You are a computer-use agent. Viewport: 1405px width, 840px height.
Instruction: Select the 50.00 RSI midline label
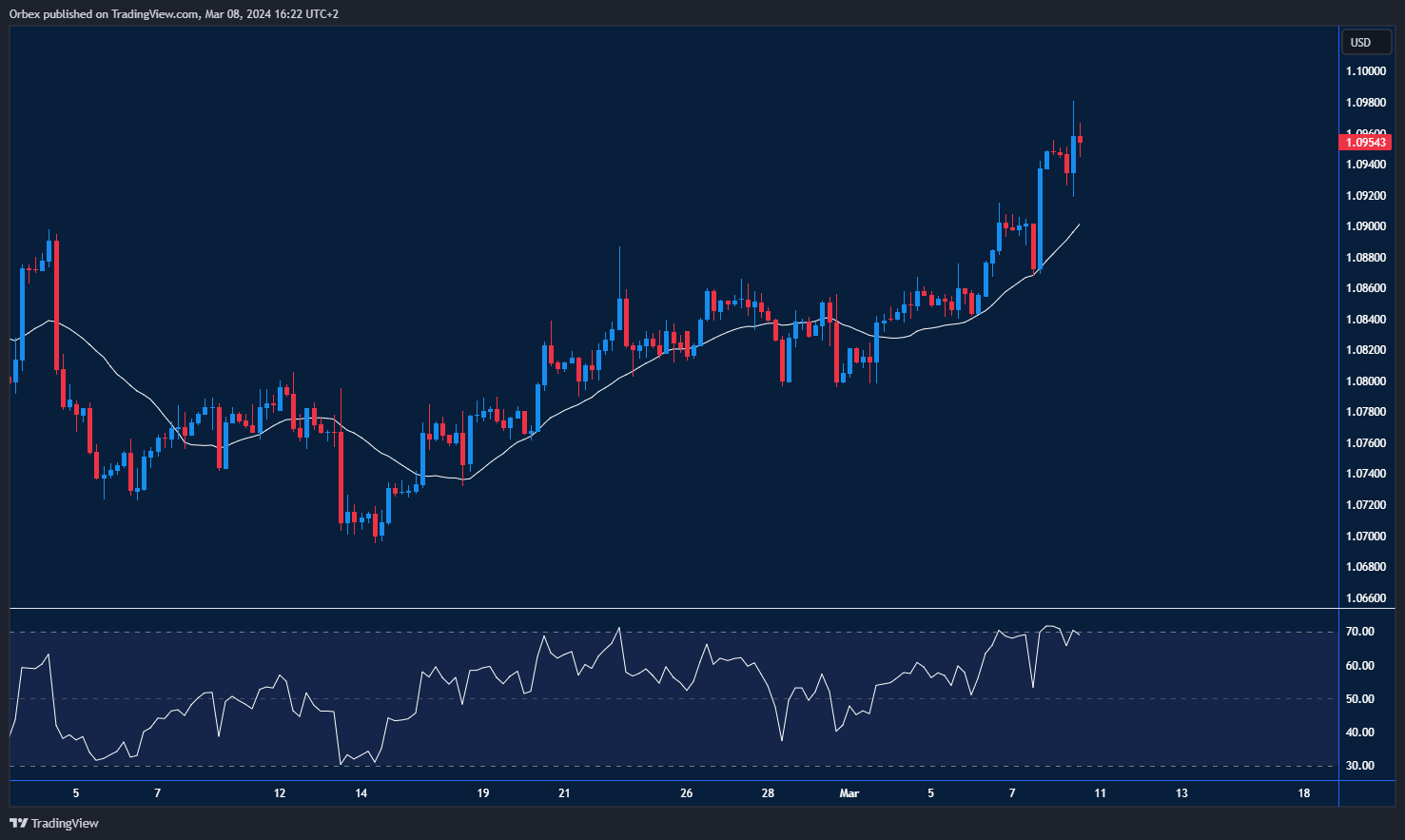tap(1360, 699)
